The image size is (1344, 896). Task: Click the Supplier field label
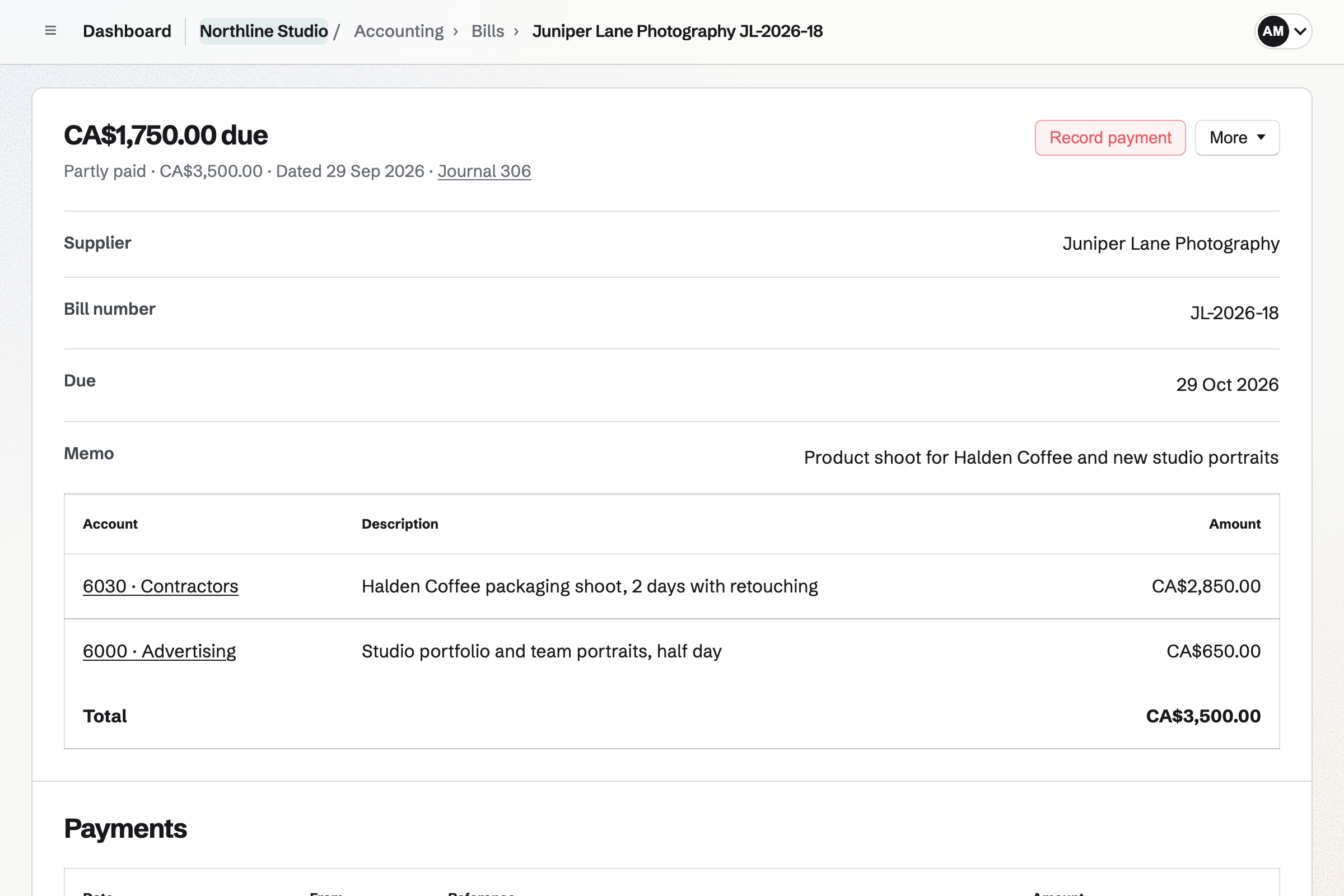(x=97, y=243)
